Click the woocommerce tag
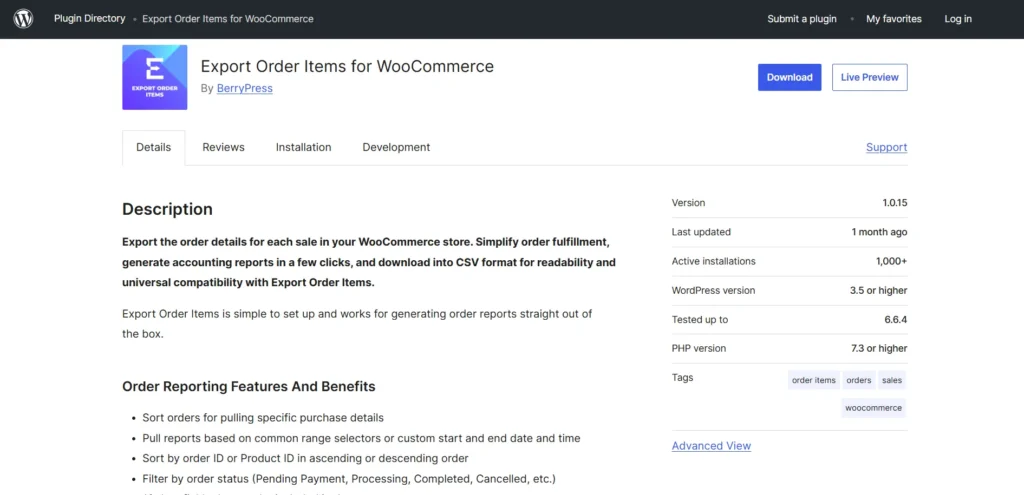The height and width of the screenshot is (495, 1024). (x=874, y=408)
